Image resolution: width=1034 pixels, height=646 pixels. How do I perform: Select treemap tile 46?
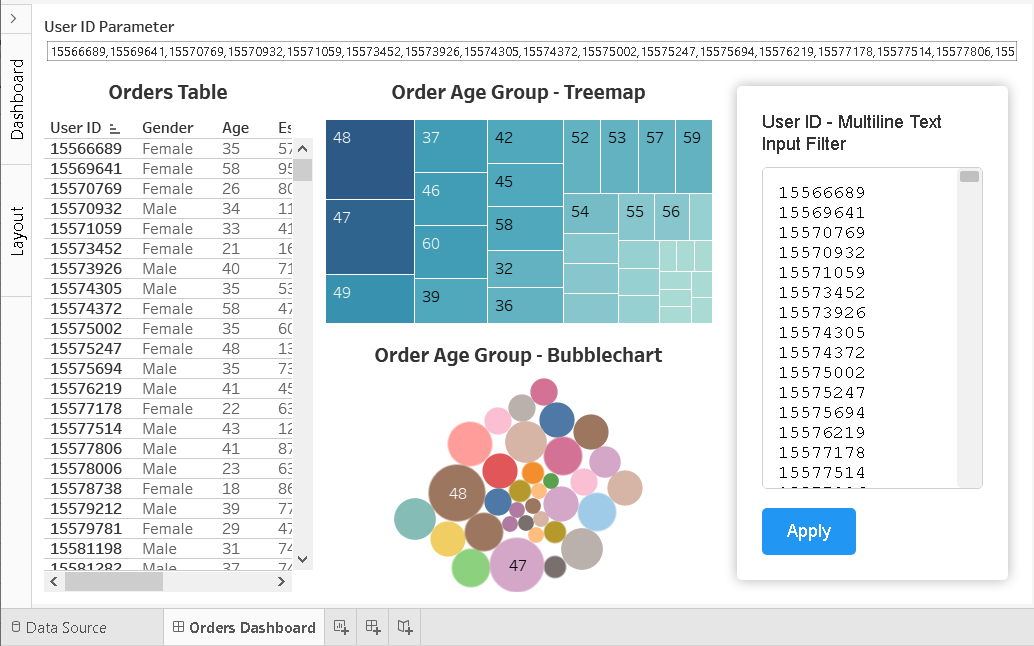[451, 199]
